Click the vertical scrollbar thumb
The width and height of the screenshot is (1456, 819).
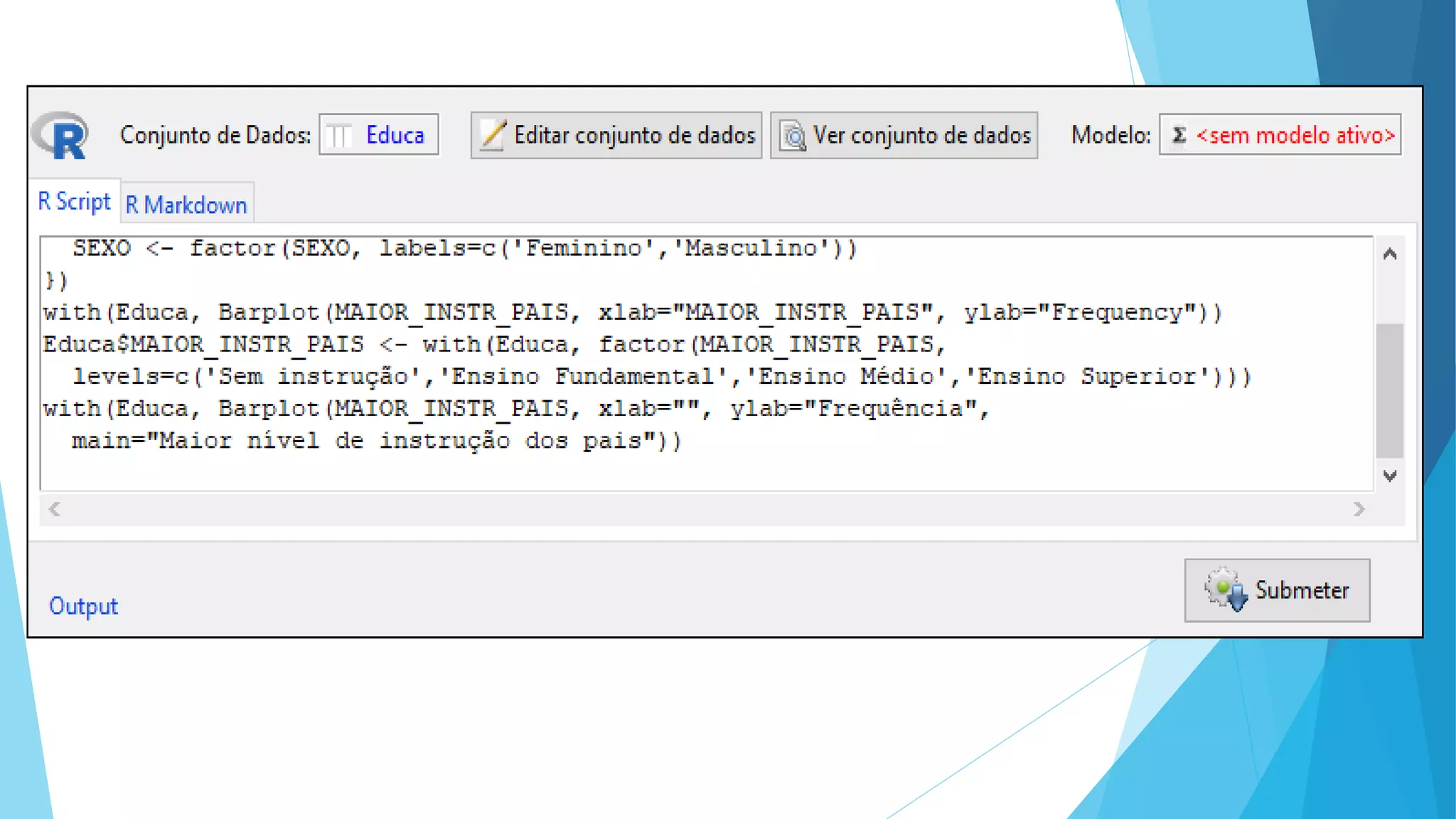click(x=1389, y=390)
